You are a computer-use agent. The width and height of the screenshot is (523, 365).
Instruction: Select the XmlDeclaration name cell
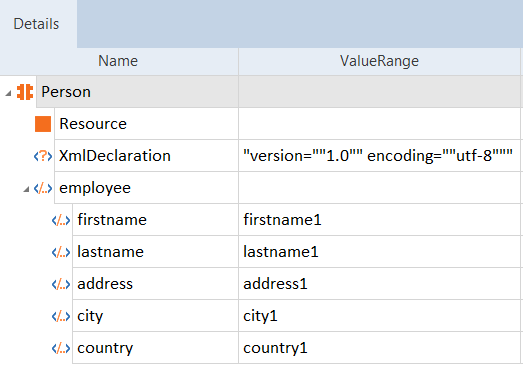pyautogui.click(x=146, y=156)
